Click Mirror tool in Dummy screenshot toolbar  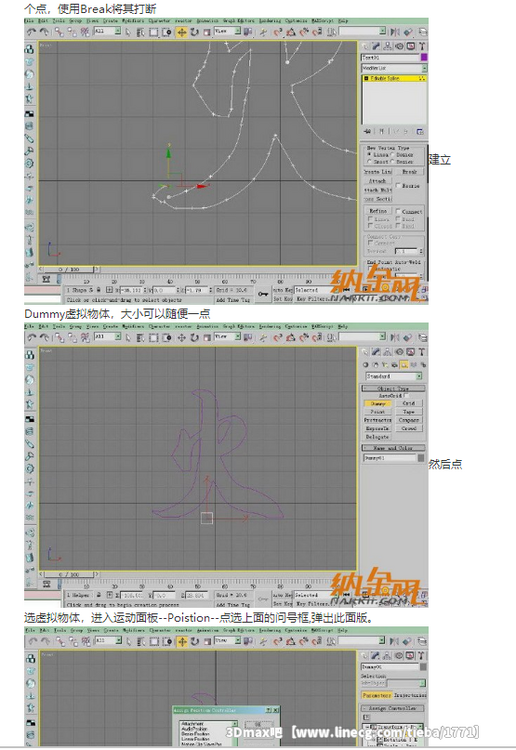coord(395,338)
